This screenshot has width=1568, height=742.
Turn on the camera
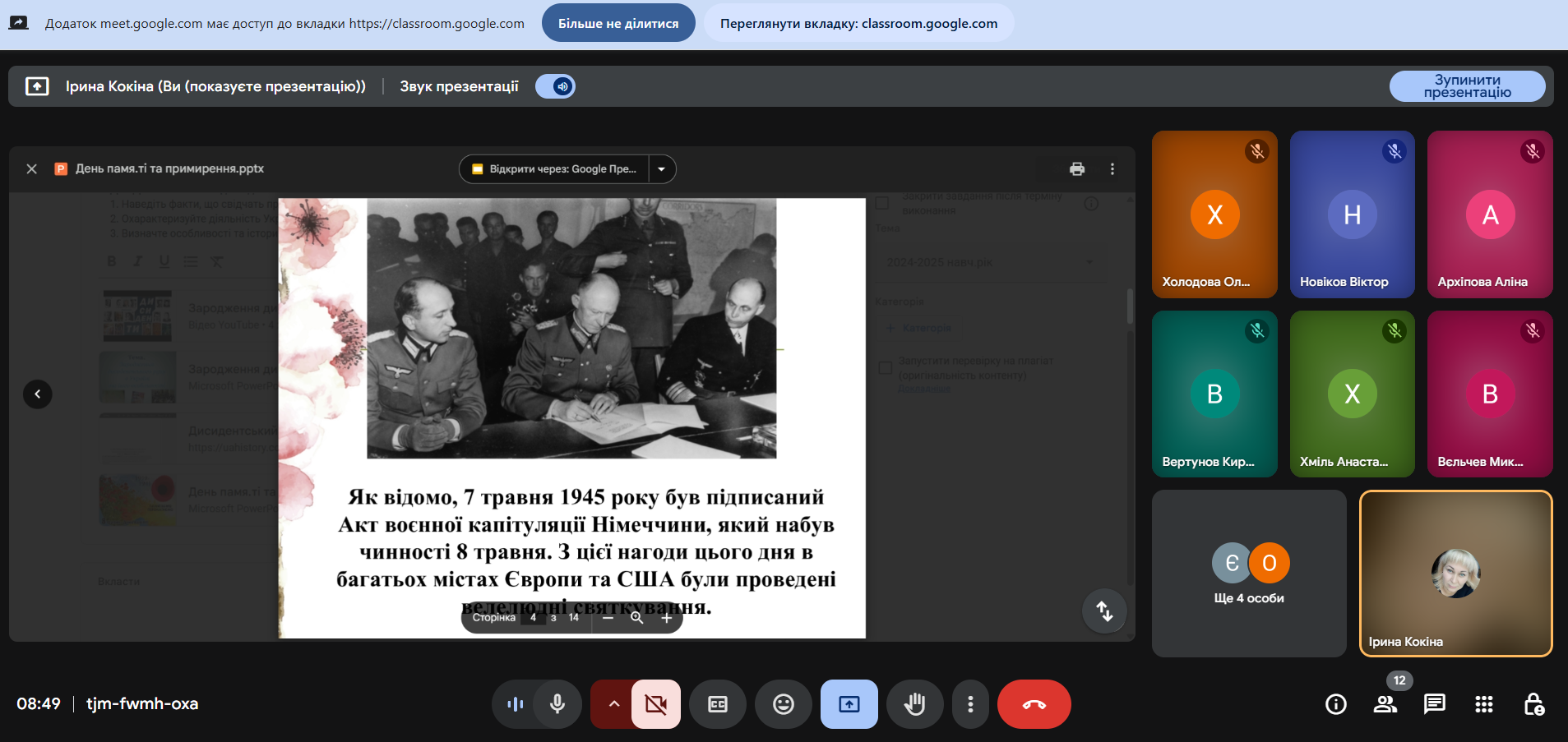(x=655, y=704)
